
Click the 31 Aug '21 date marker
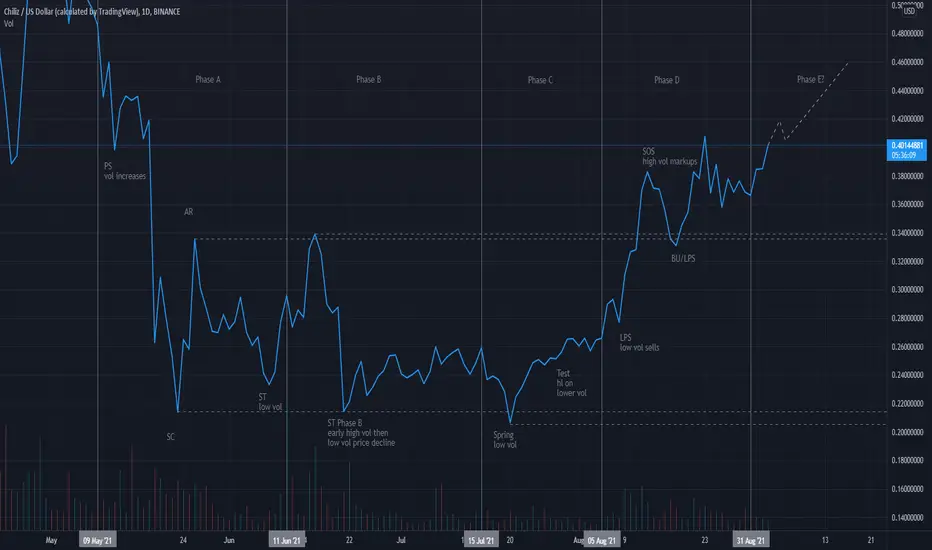pos(751,540)
